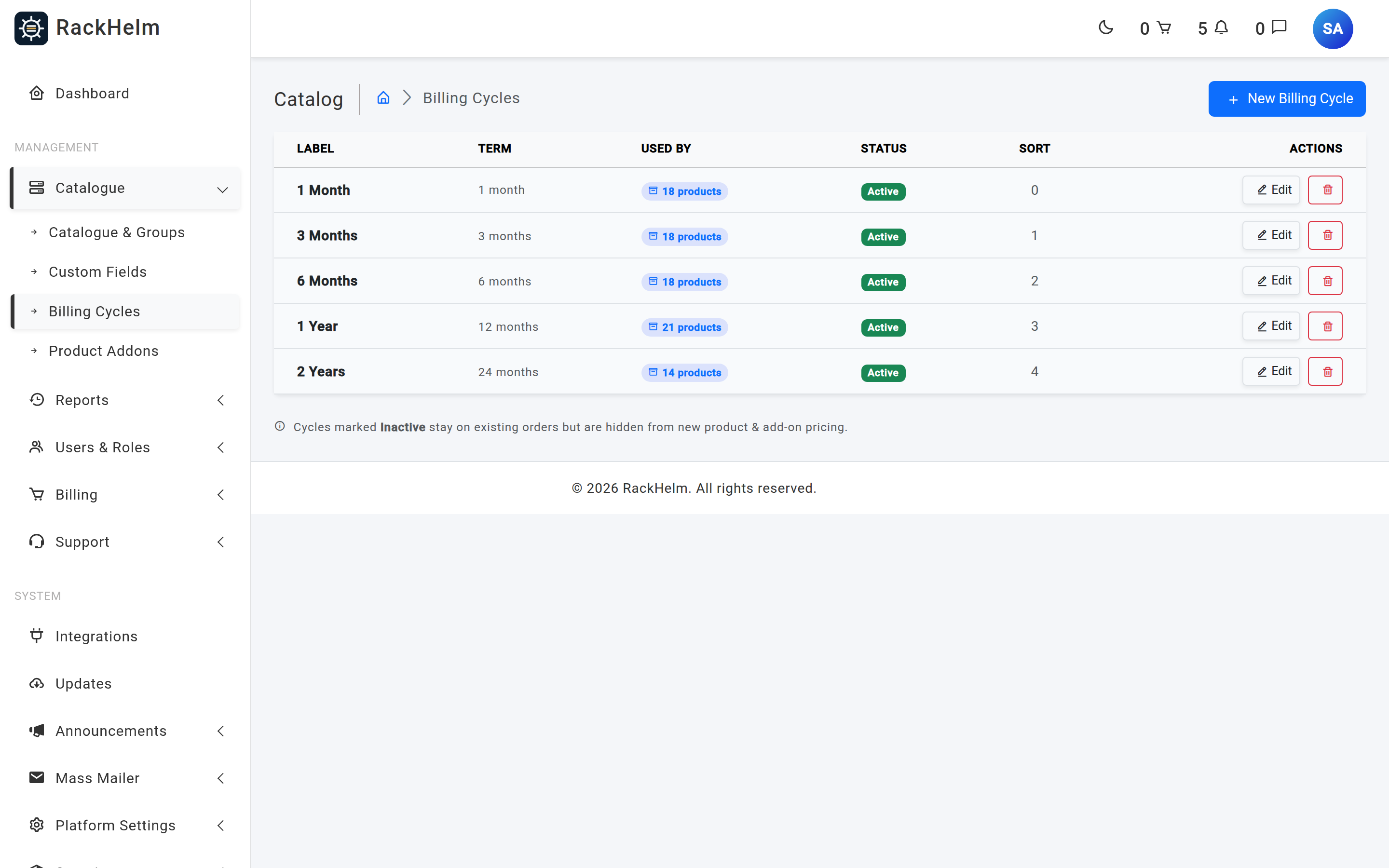
Task: Open 14 products badge for 2 Years
Action: pos(684,373)
